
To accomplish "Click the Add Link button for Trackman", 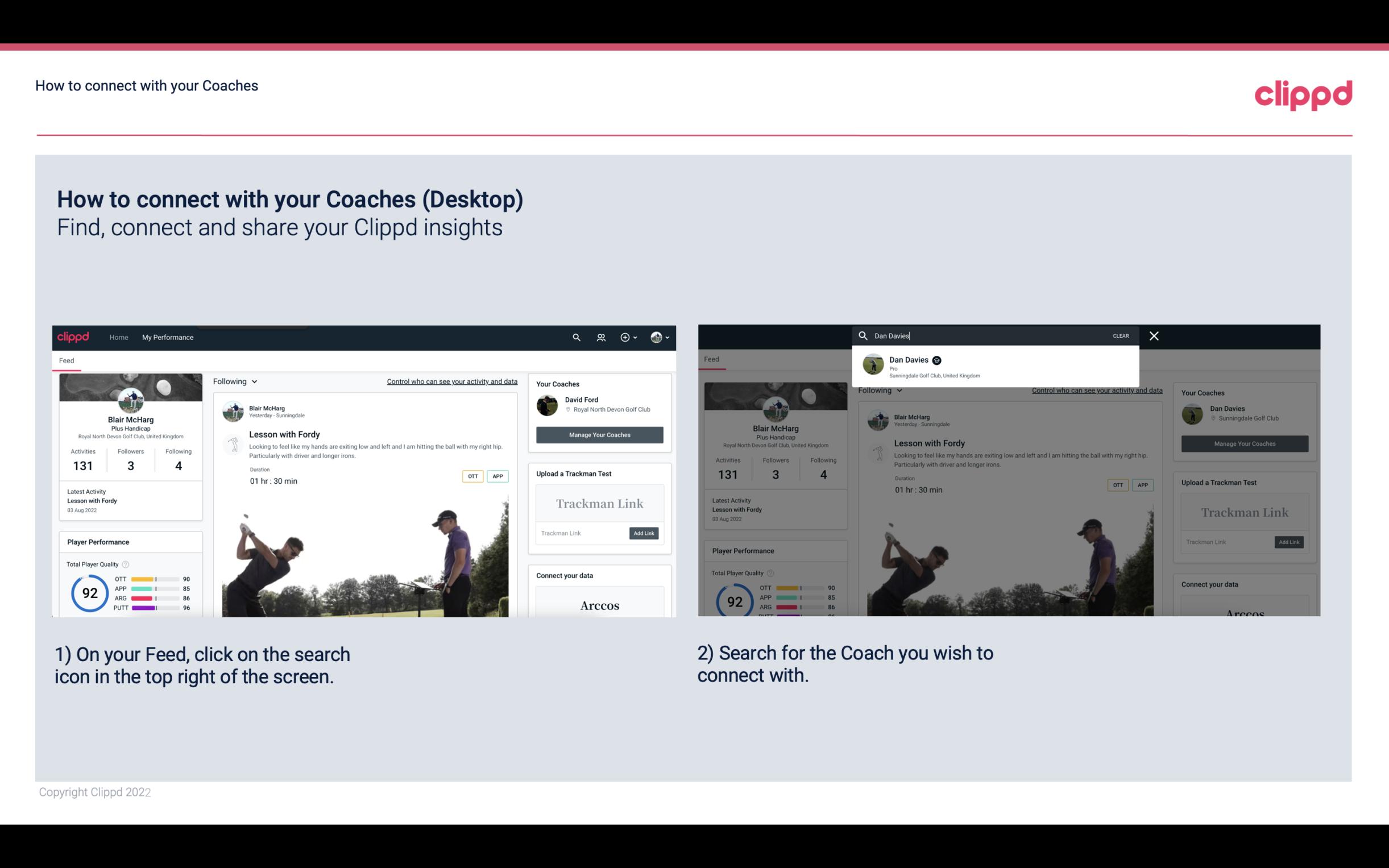I will pos(644,533).
